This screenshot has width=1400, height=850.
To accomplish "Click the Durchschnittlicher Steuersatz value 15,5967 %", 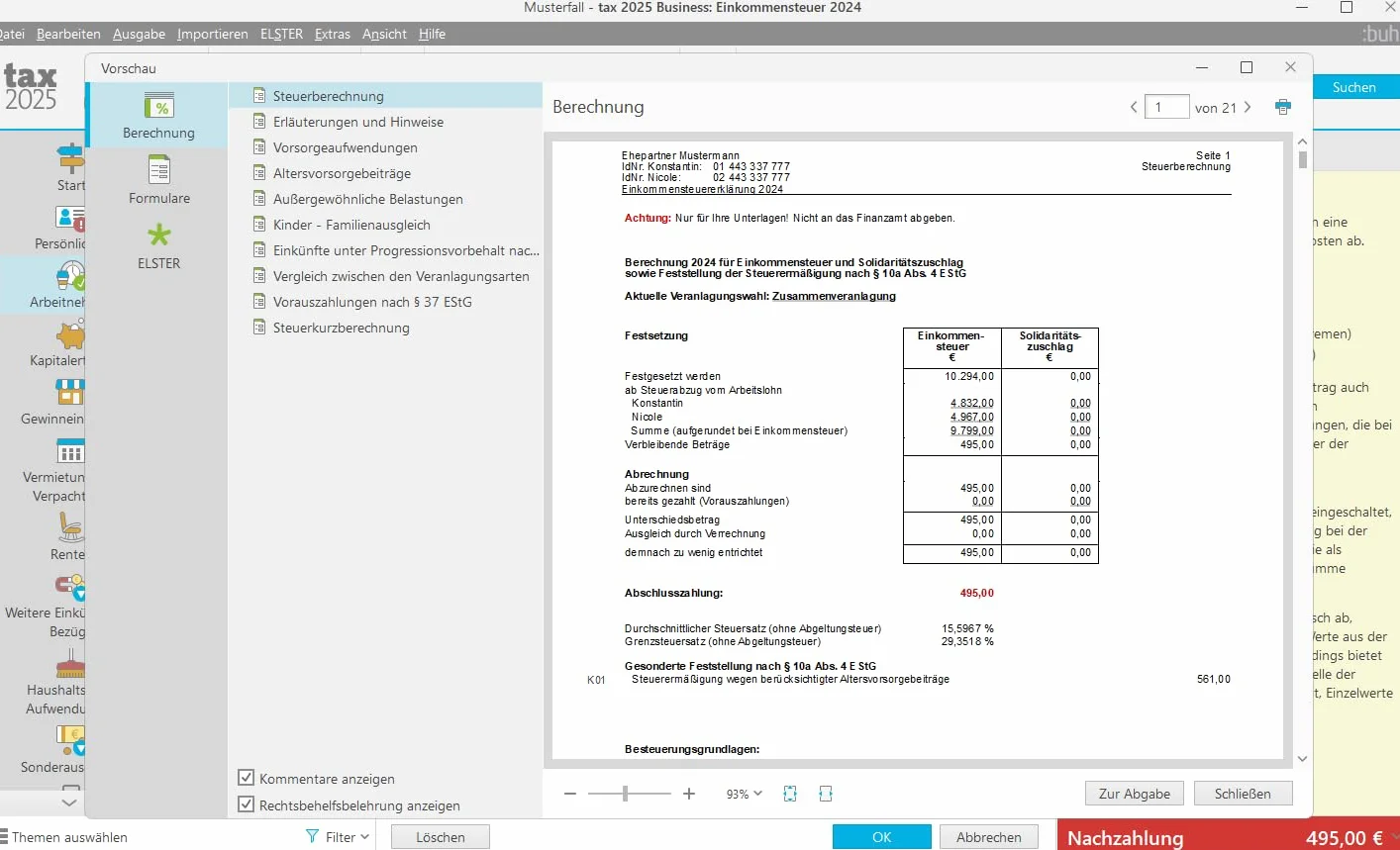I will pos(967,628).
